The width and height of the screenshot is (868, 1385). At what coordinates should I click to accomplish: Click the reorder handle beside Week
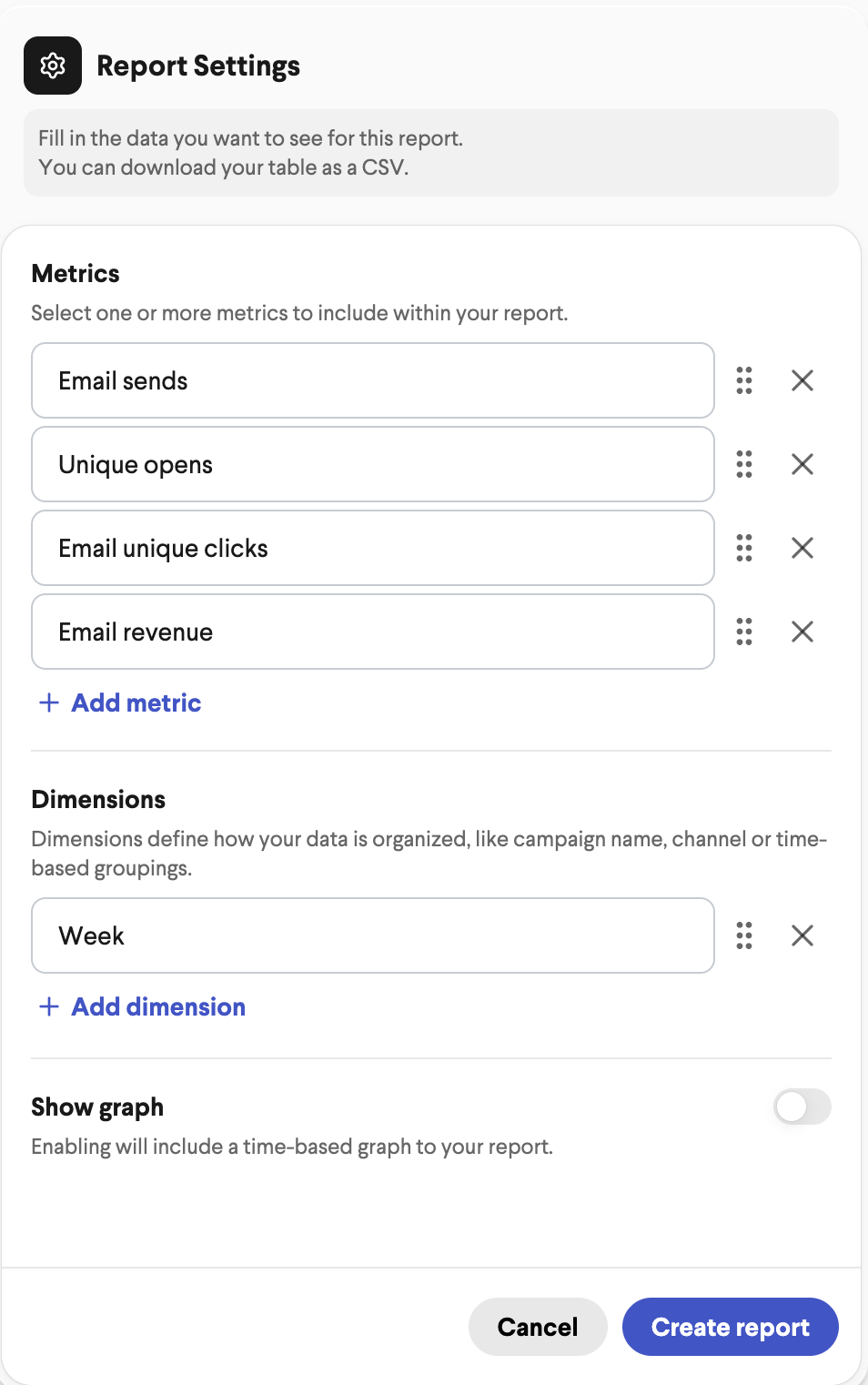pos(744,935)
